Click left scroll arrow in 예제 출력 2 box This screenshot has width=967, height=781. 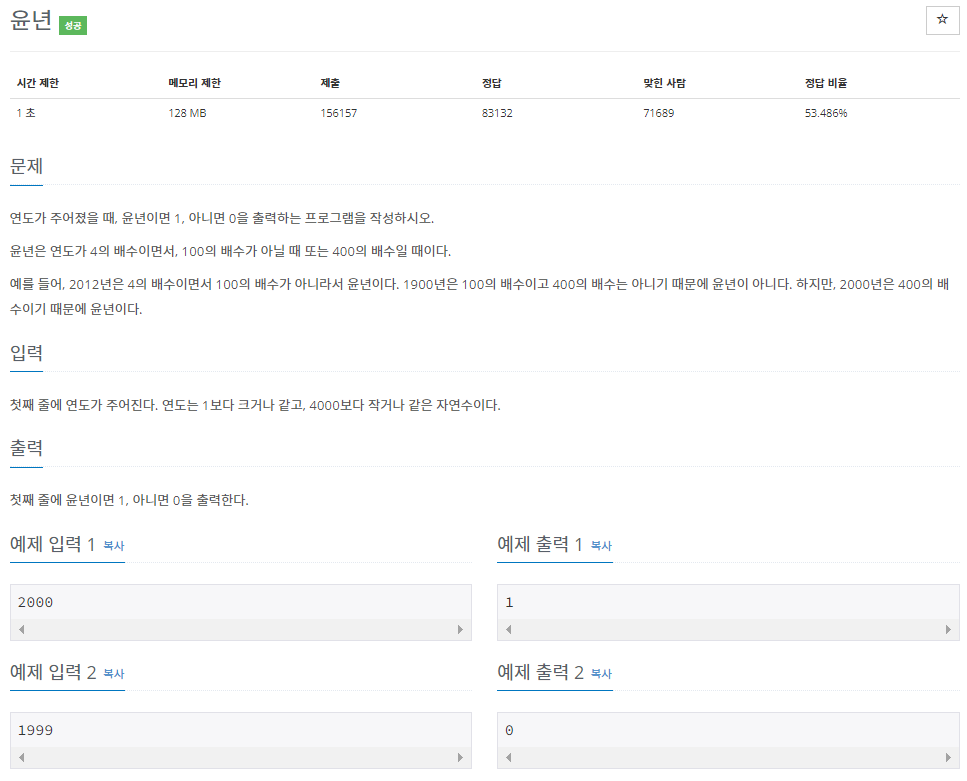509,757
